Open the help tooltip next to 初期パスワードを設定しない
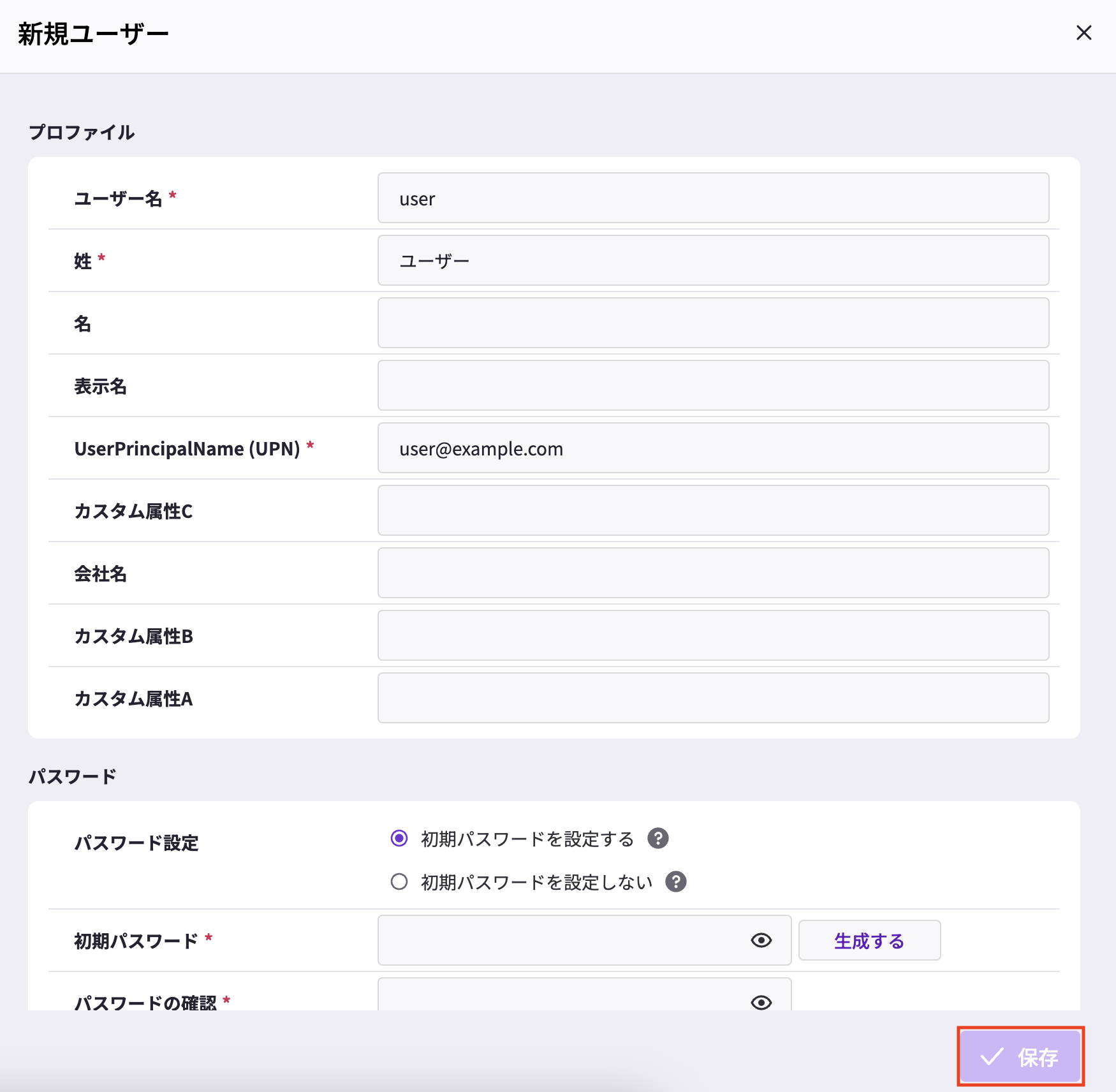This screenshot has width=1116, height=1092. [x=677, y=882]
